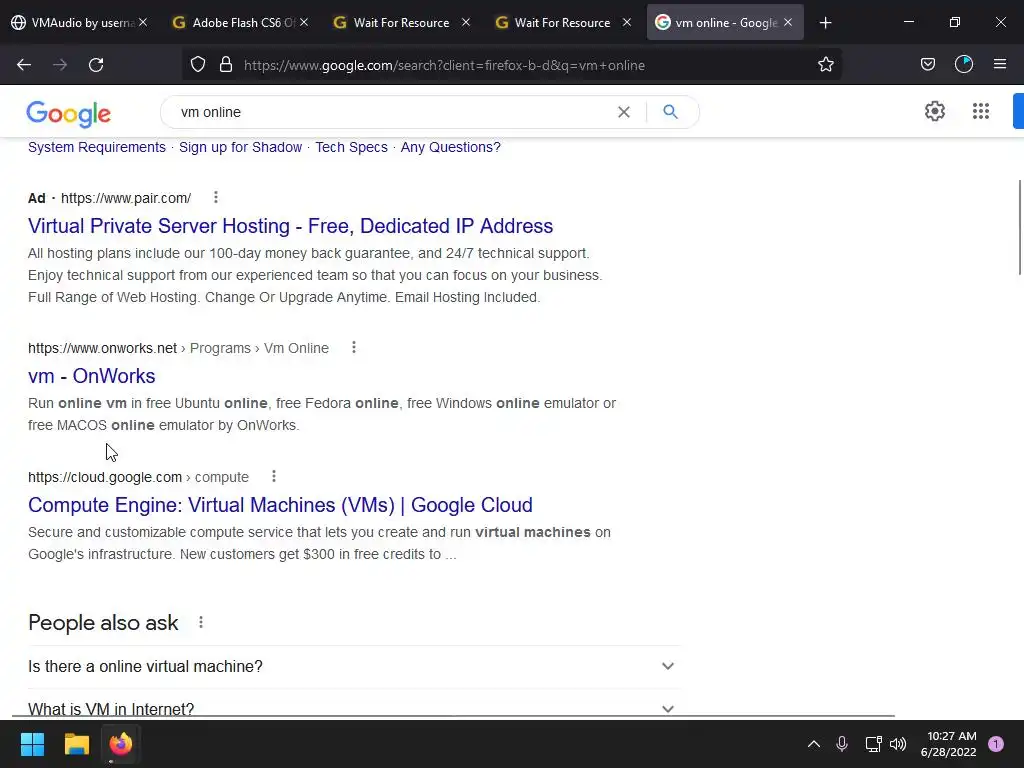Click the https://www.pair.com/ ad URL
This screenshot has width=1024, height=768.
tap(126, 198)
